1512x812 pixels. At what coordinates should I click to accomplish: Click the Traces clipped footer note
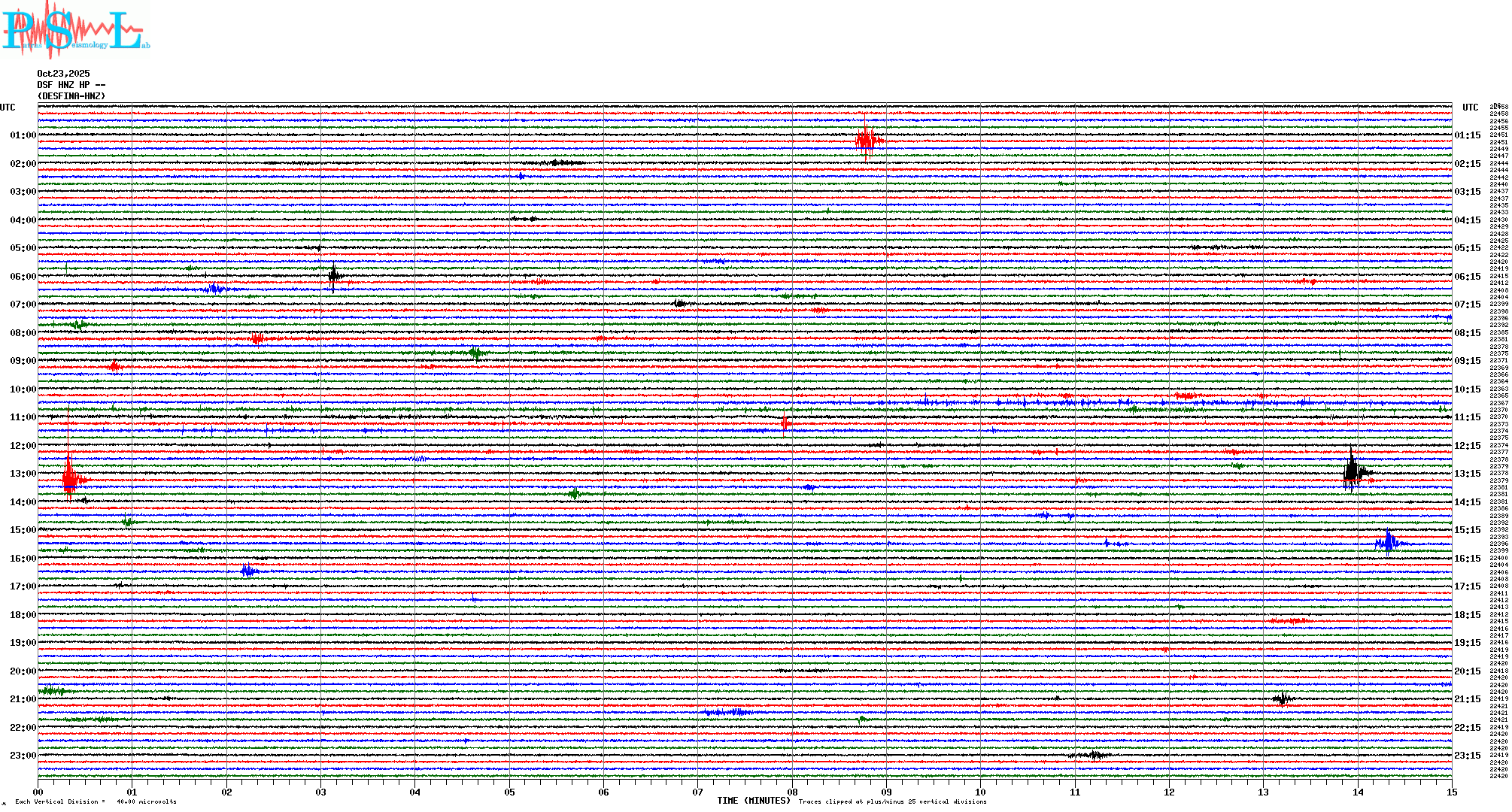(x=892, y=801)
